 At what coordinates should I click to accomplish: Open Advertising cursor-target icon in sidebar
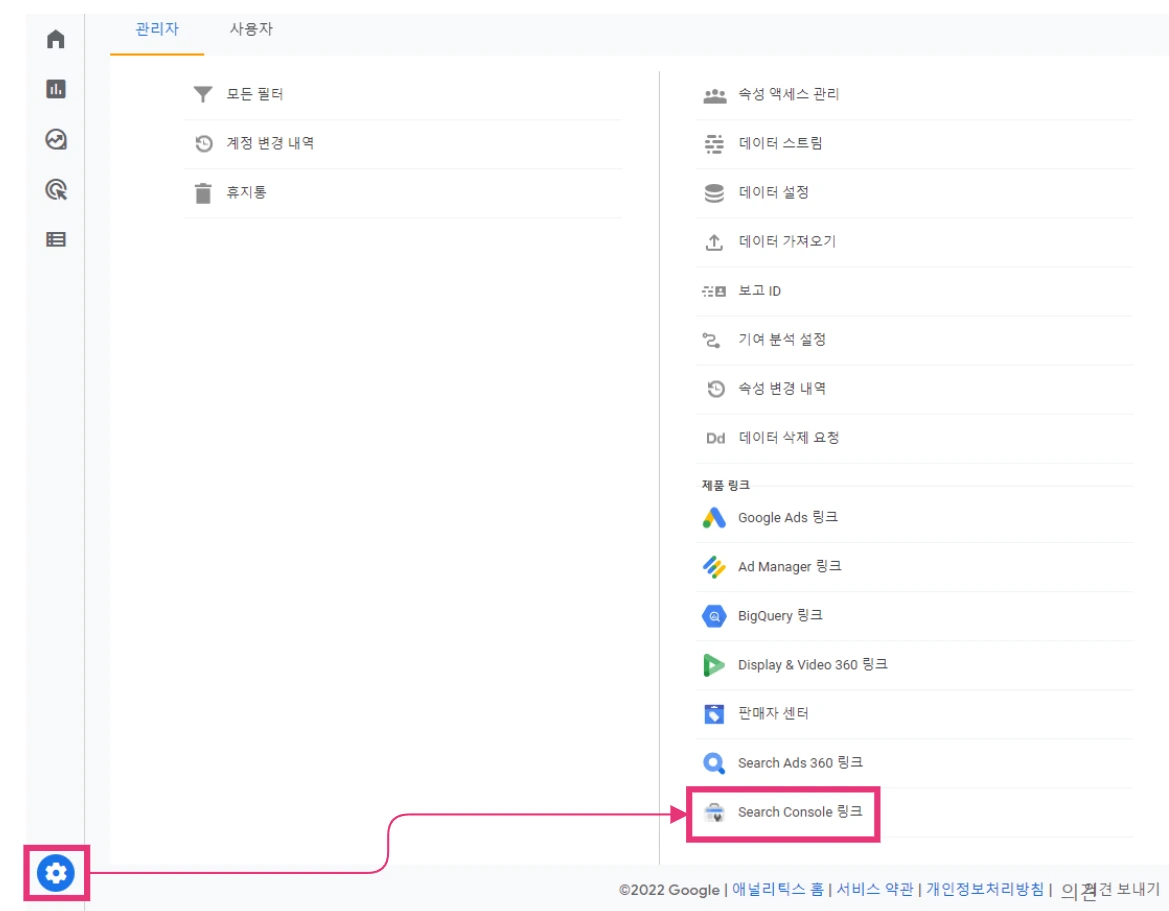(56, 189)
